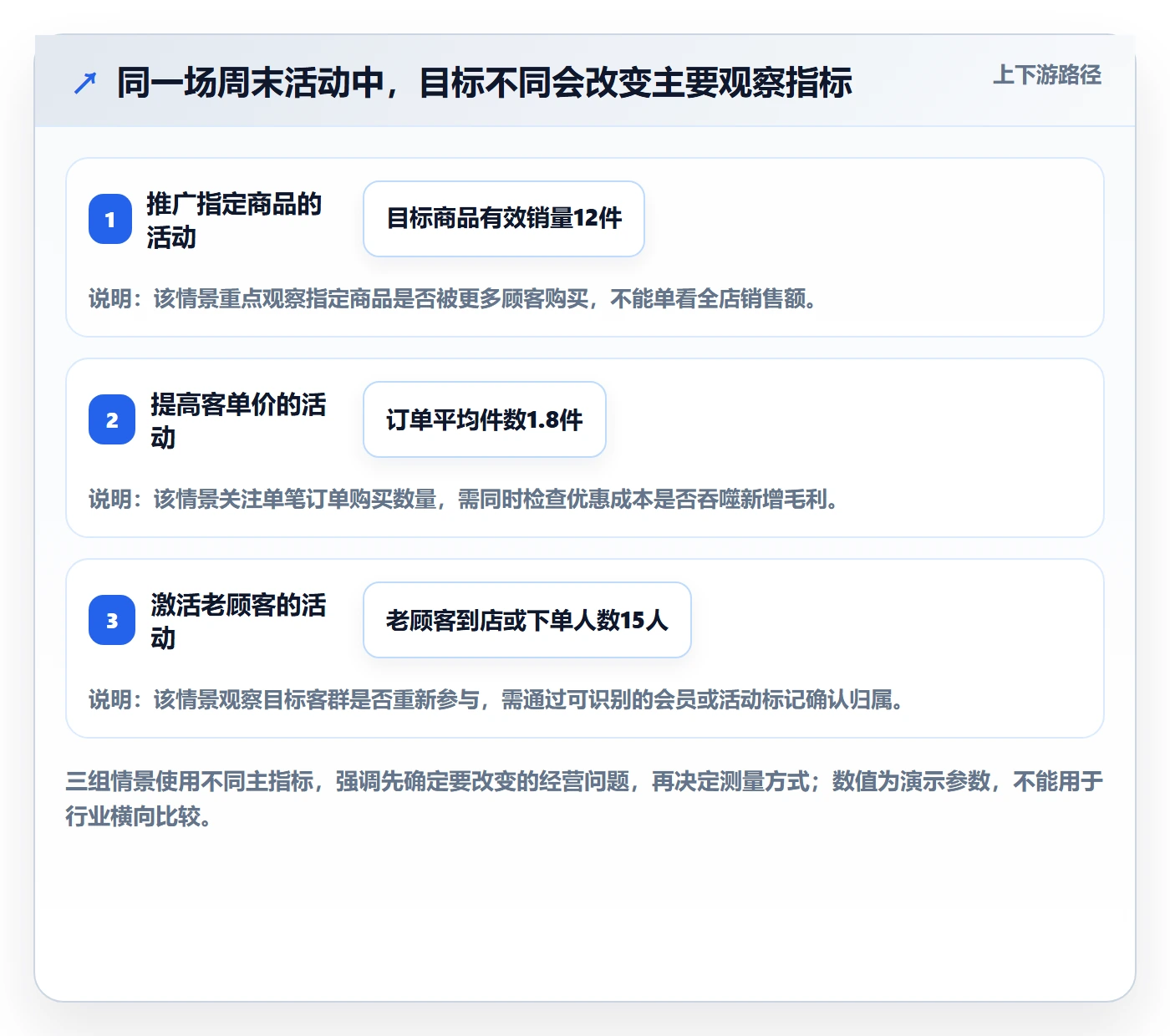Click the number 3 badge
This screenshot has width=1170, height=1036.
(x=112, y=620)
